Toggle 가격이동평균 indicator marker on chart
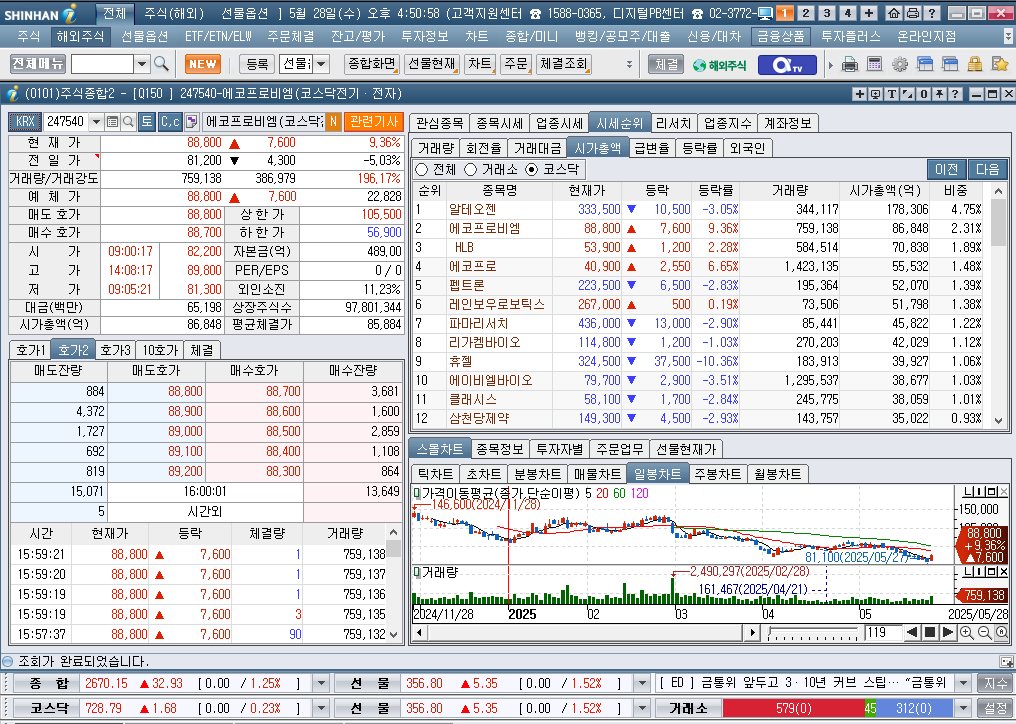 417,493
